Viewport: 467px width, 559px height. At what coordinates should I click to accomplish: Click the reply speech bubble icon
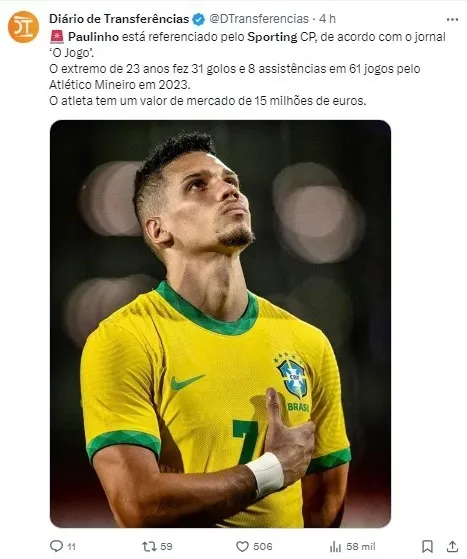click(x=56, y=546)
